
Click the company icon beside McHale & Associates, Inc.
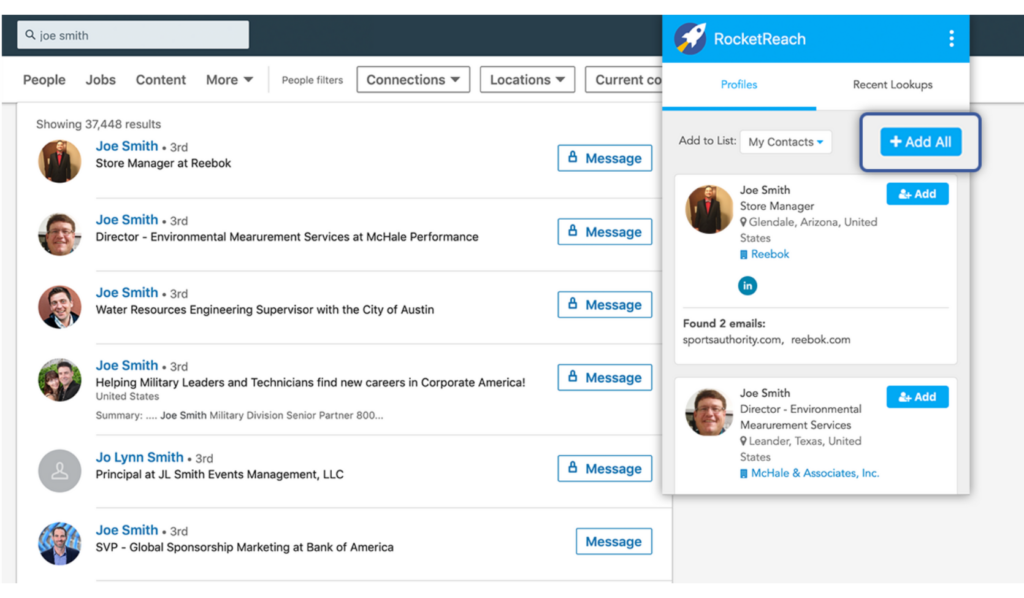pyautogui.click(x=743, y=473)
